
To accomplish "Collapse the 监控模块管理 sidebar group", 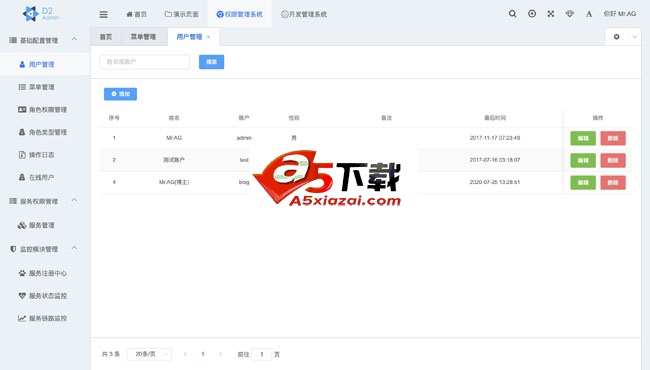I will [45, 249].
